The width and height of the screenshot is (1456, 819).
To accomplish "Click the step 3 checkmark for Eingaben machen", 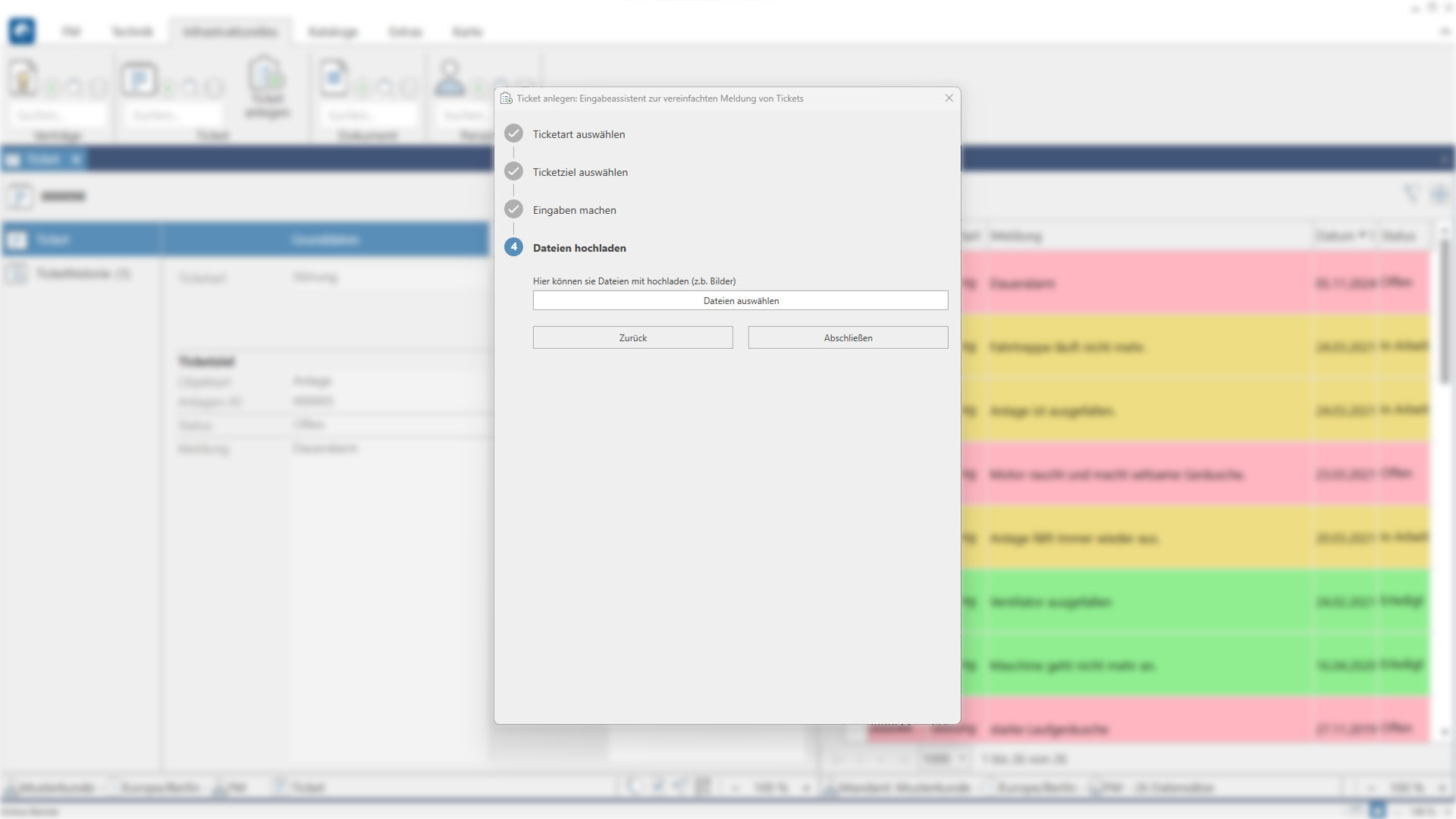I will point(513,209).
